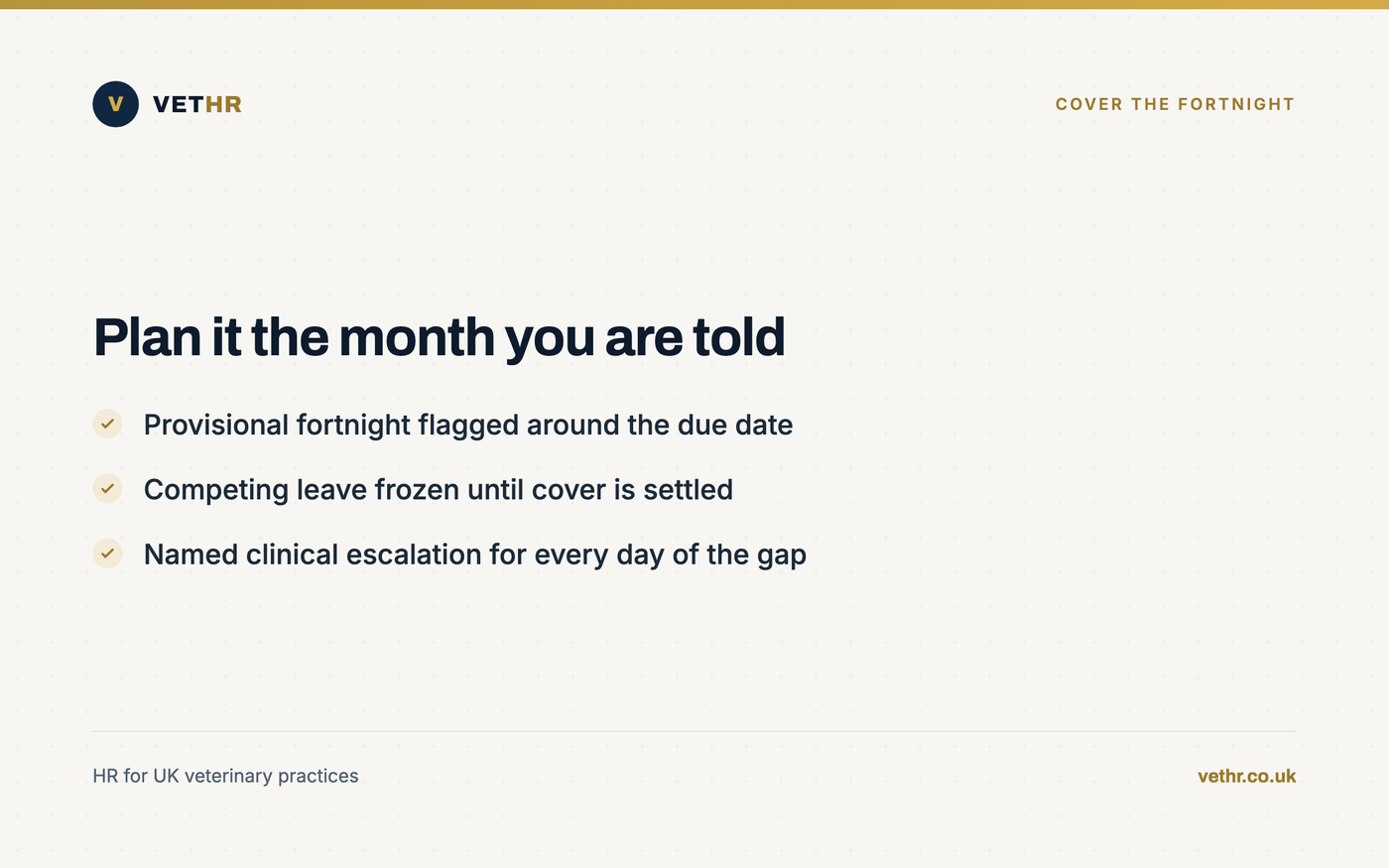Click the checkmark beside Provisional fortnight bullet
Viewport: 1389px width, 868px height.
107,424
